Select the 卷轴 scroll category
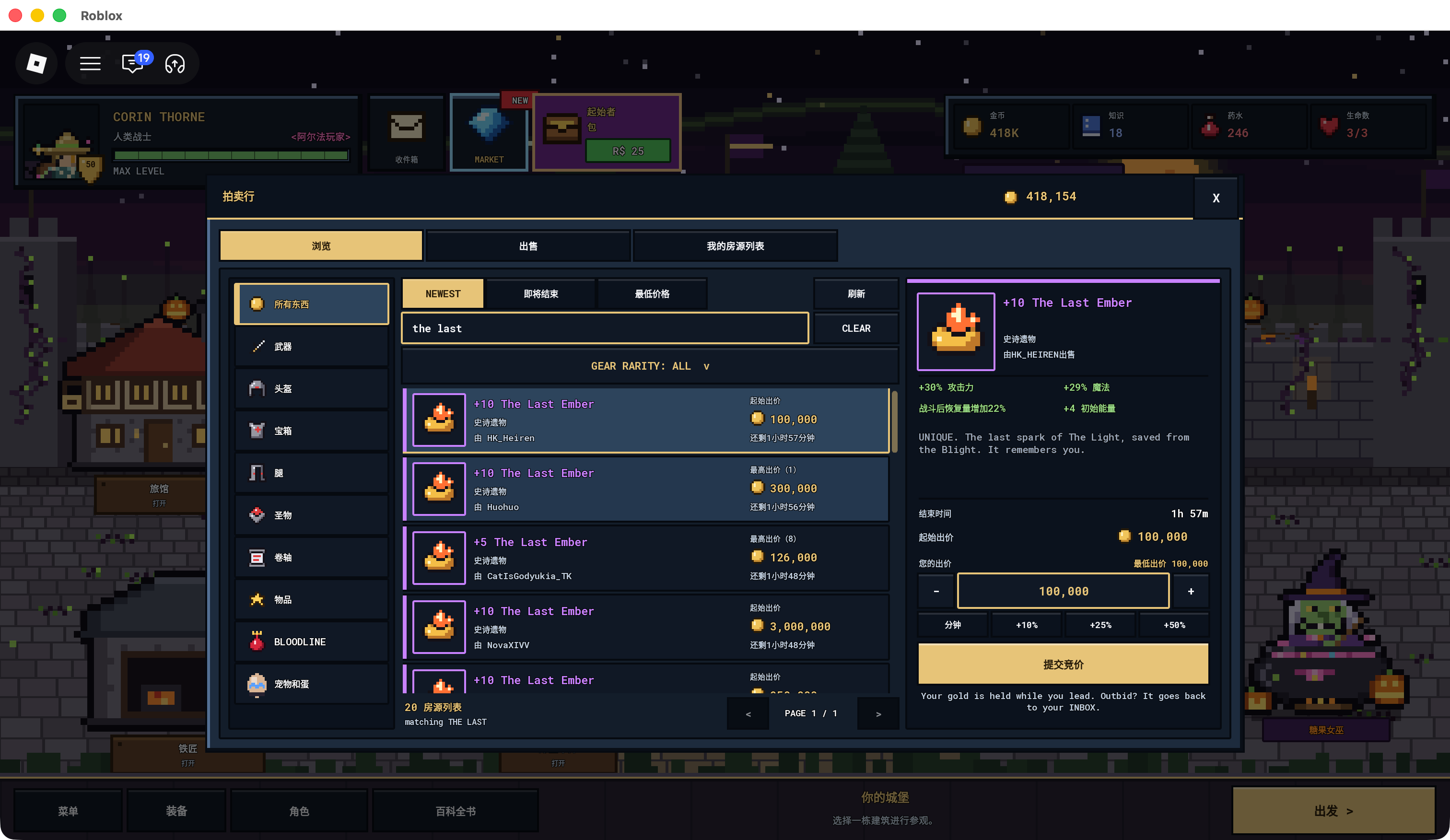 pos(311,557)
